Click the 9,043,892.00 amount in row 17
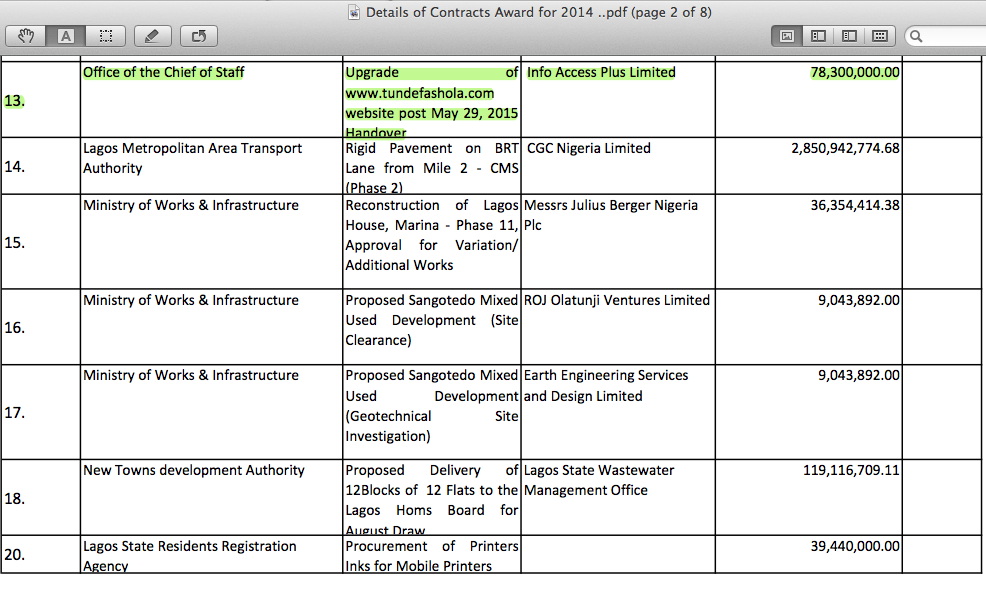This screenshot has width=986, height=595. tap(858, 375)
